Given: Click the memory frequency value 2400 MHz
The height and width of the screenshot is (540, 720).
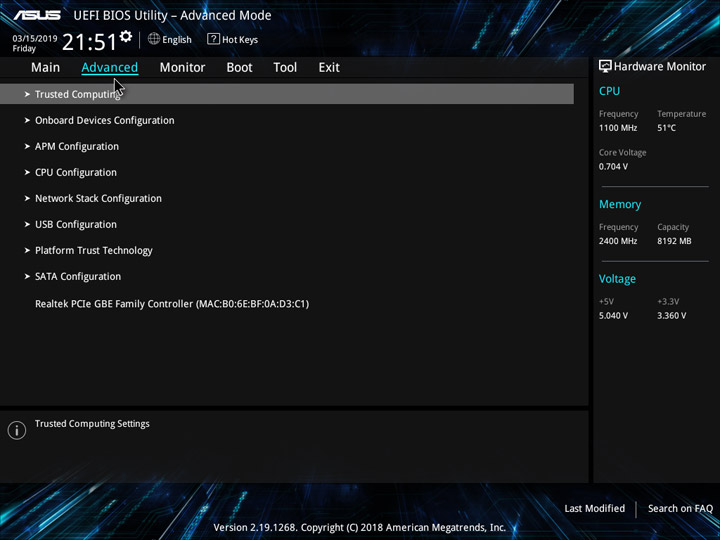Looking at the screenshot, I should click(618, 241).
